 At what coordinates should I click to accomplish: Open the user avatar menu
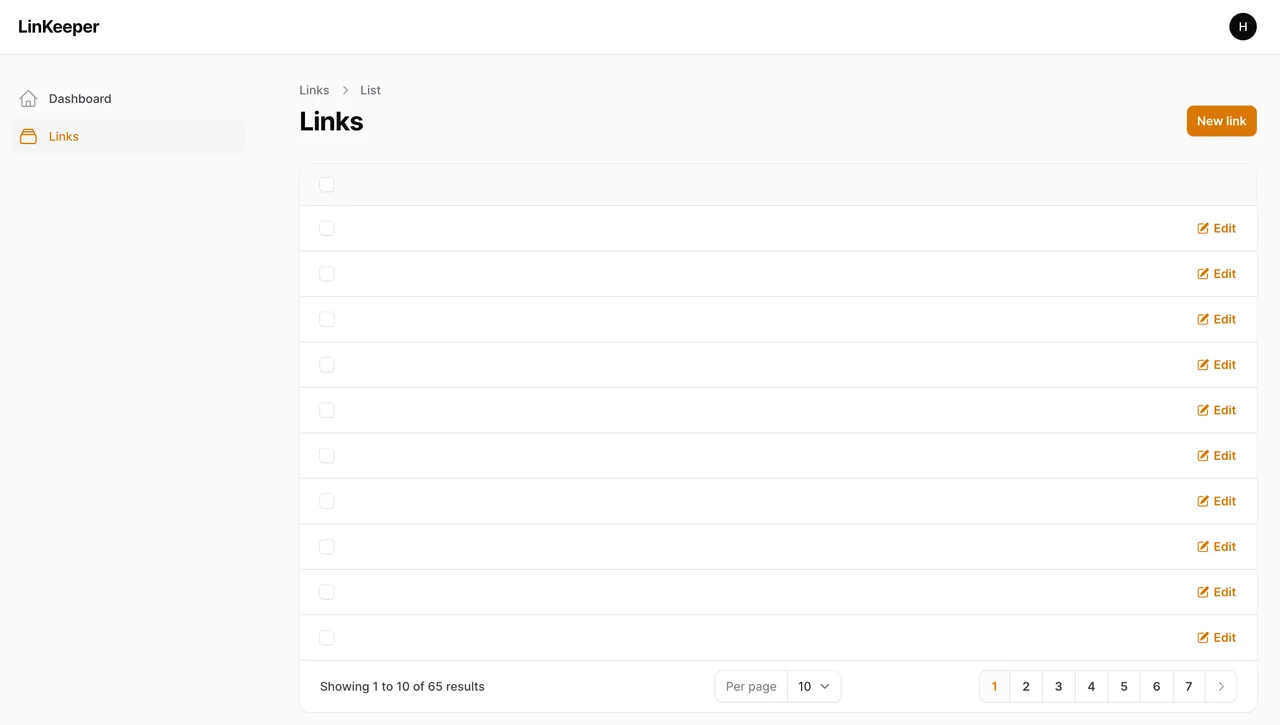click(1242, 27)
